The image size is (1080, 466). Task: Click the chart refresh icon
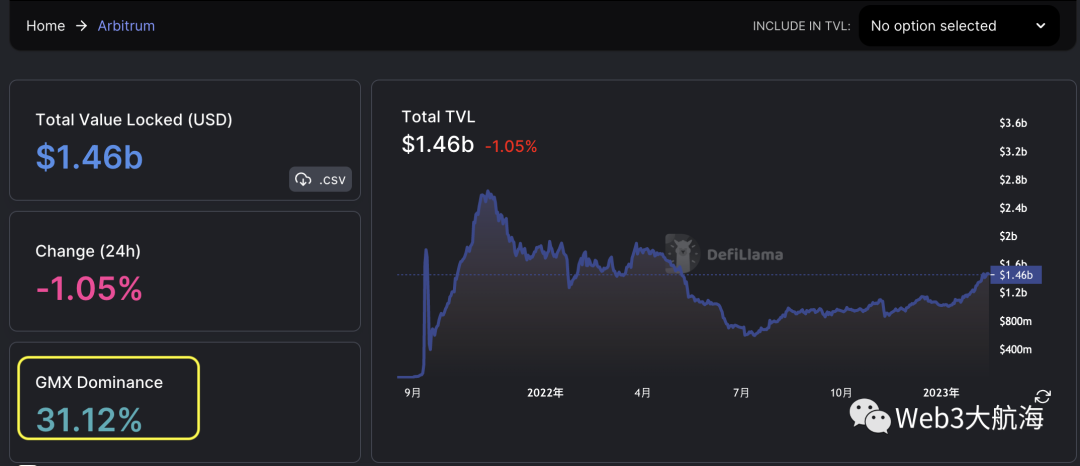point(1043,396)
